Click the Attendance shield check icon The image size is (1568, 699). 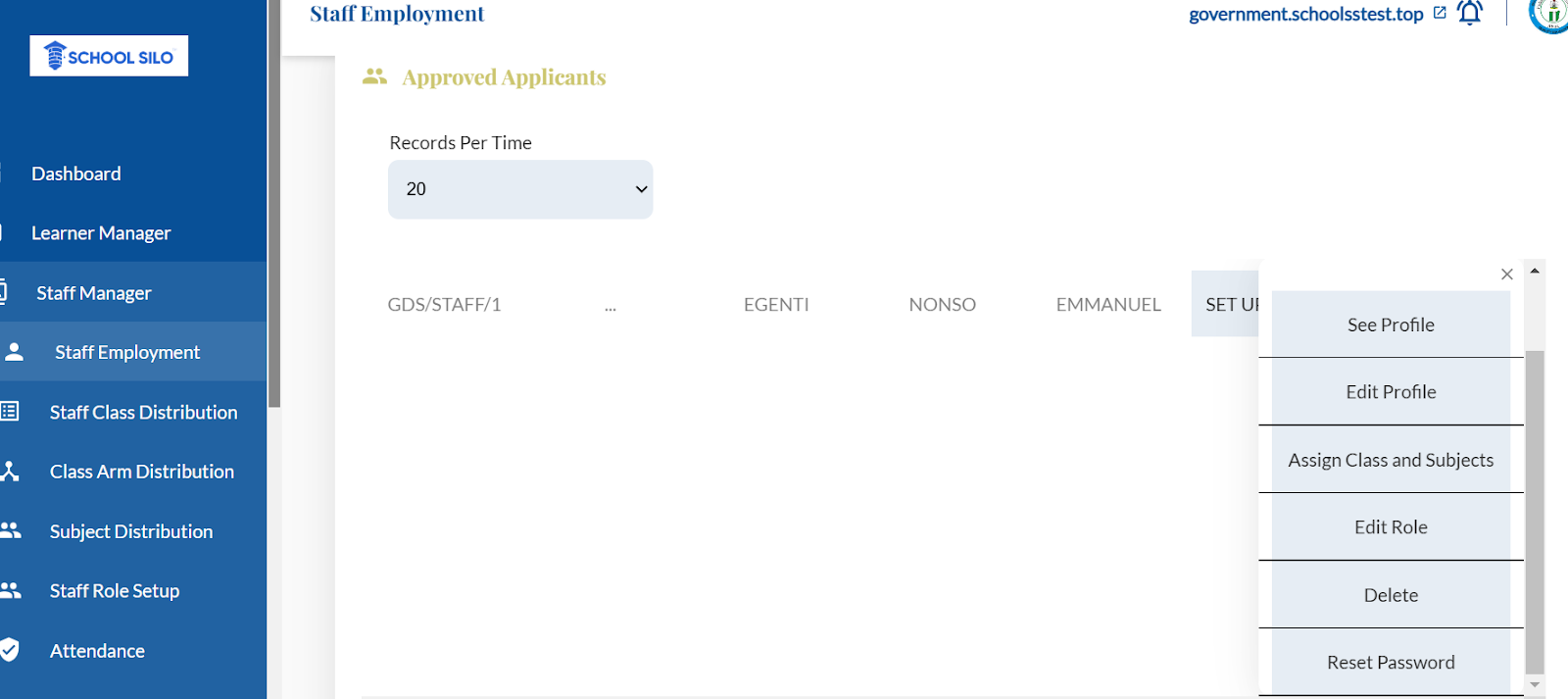pyautogui.click(x=10, y=650)
